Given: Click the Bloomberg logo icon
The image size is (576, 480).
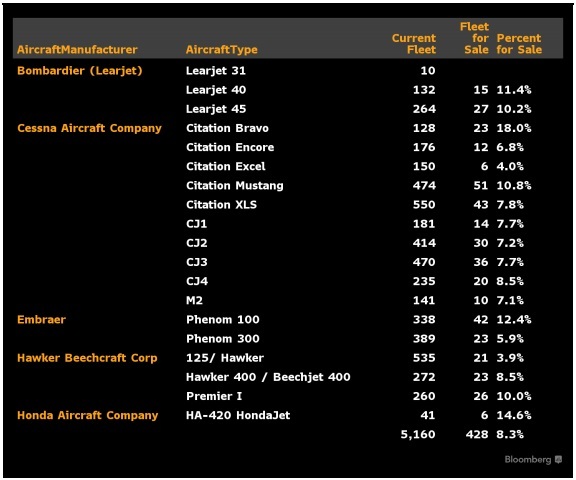Looking at the screenshot, I should click(x=558, y=459).
